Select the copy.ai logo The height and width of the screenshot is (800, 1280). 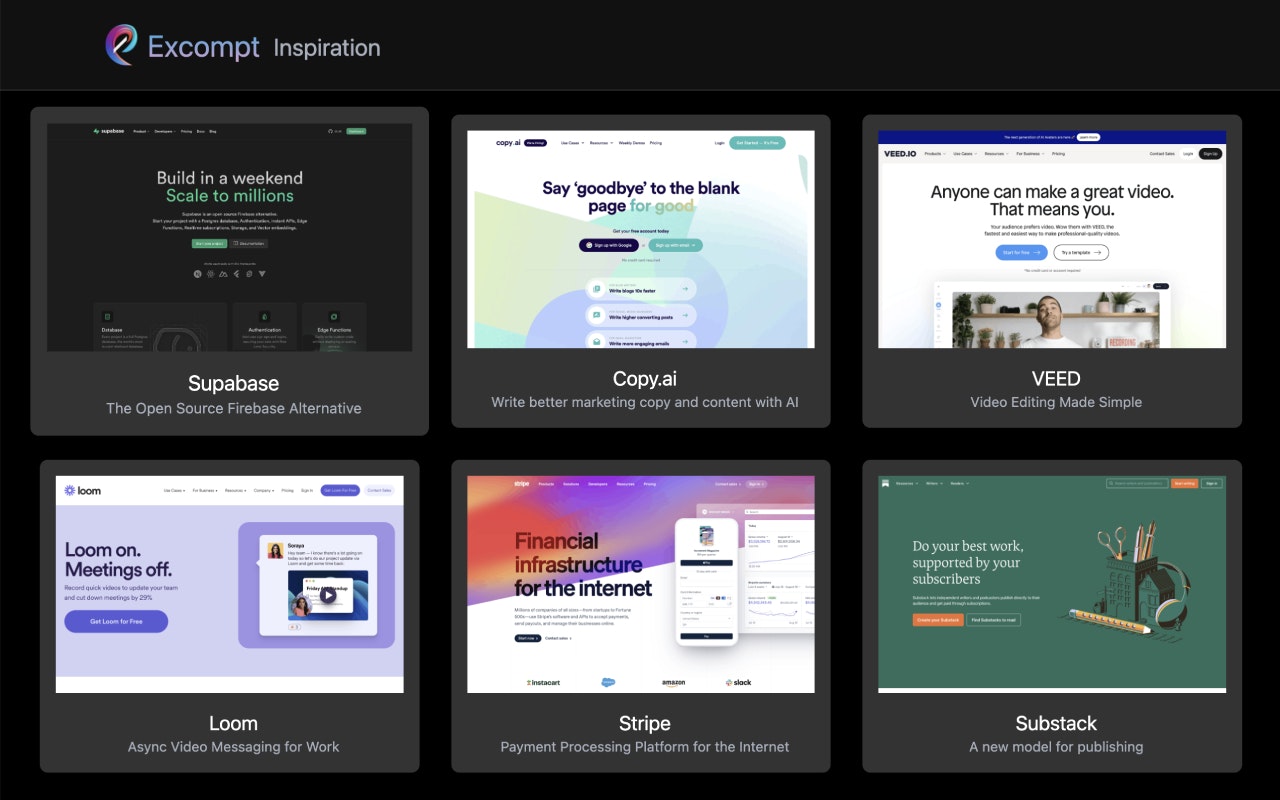pyautogui.click(x=509, y=143)
